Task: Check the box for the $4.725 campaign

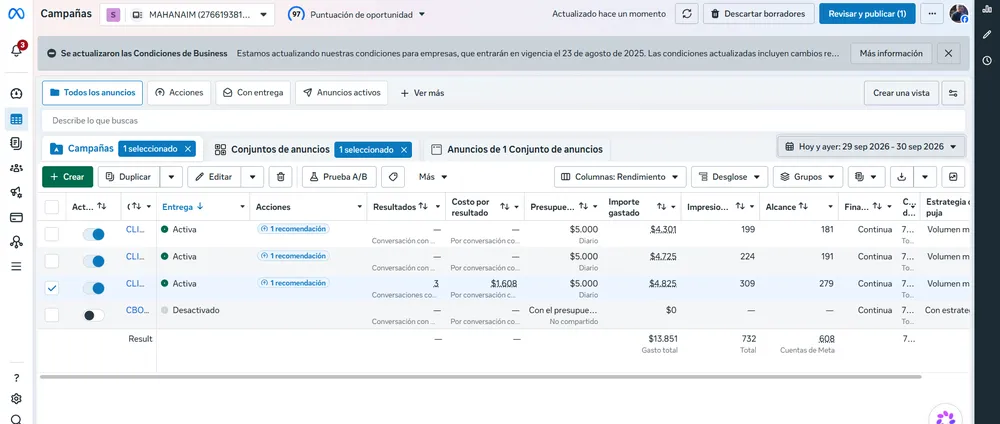Action: pos(52,261)
